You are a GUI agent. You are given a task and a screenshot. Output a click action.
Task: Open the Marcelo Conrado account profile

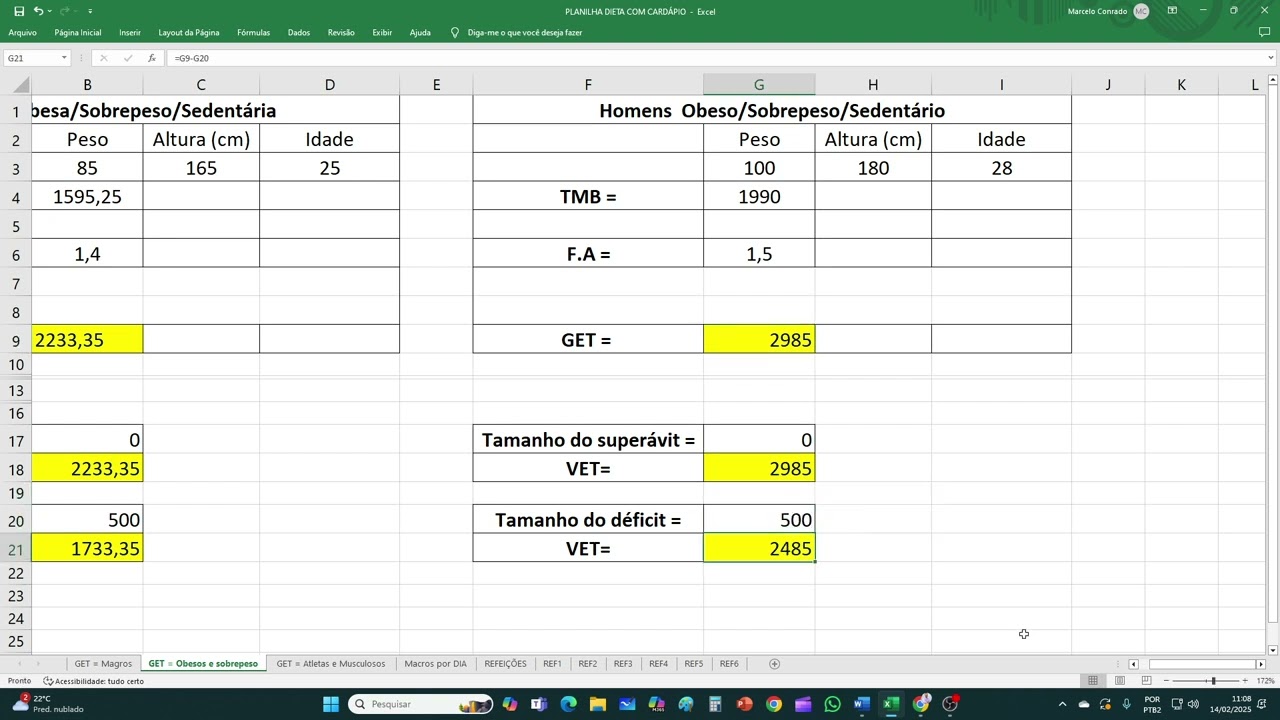point(1108,11)
